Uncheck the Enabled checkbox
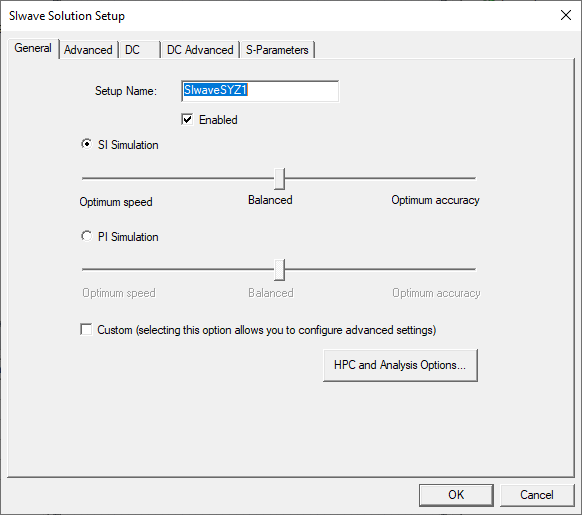Screen dimensions: 582x515 click(x=187, y=120)
